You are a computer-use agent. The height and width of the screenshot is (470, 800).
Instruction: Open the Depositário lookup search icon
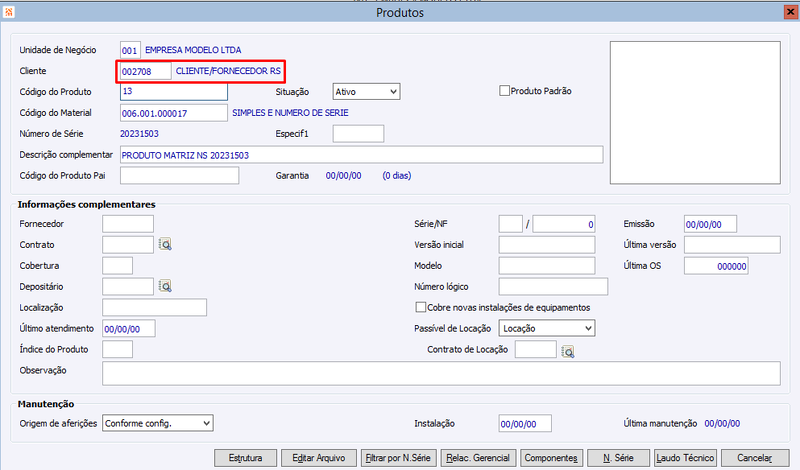[165, 286]
